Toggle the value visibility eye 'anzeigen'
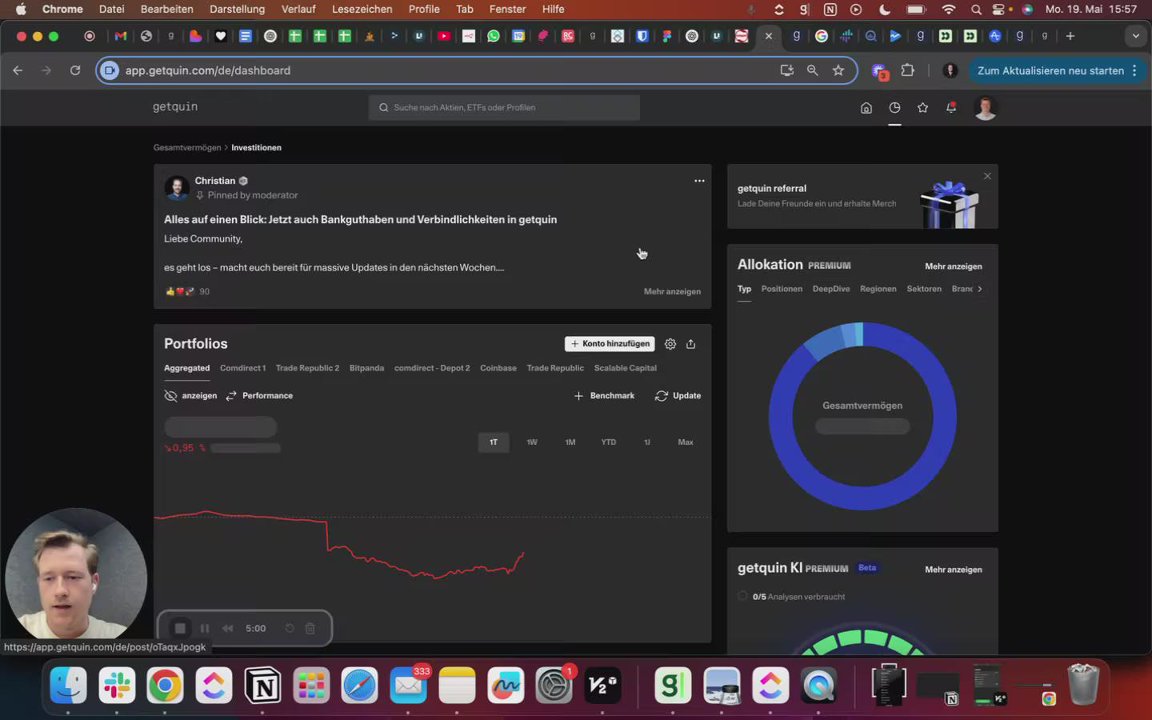Image resolution: width=1152 pixels, height=720 pixels. (190, 396)
